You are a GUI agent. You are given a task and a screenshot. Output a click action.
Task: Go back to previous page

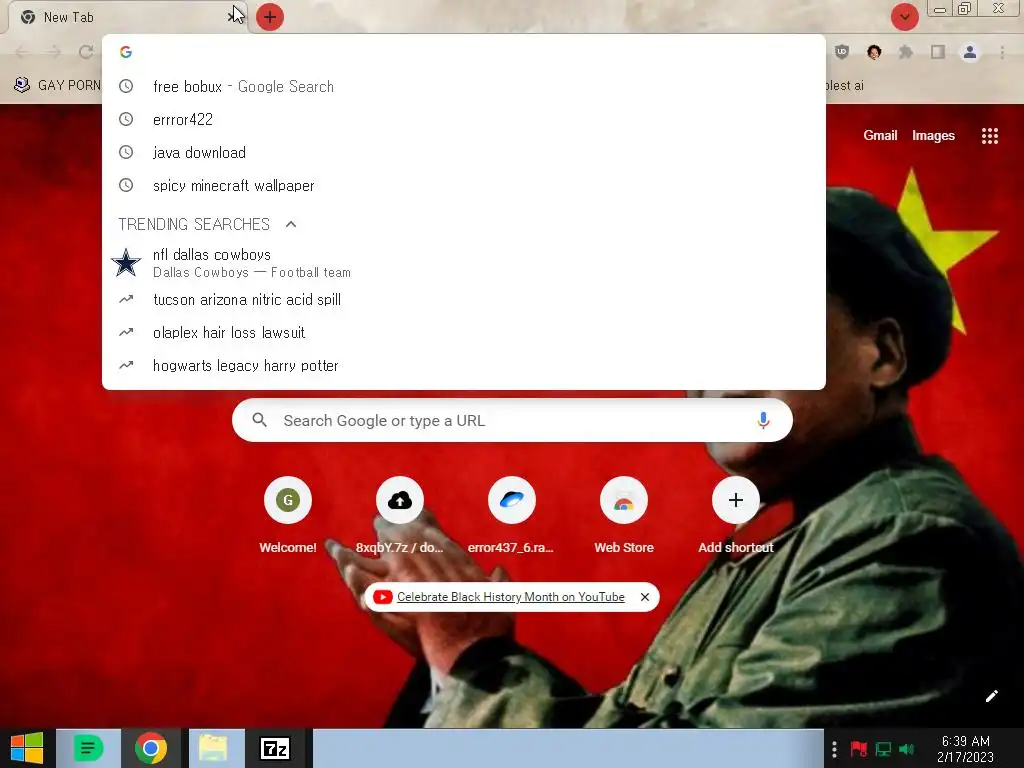point(22,52)
